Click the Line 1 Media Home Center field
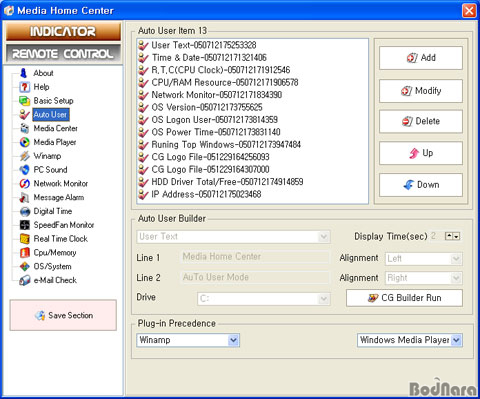 pos(255,257)
